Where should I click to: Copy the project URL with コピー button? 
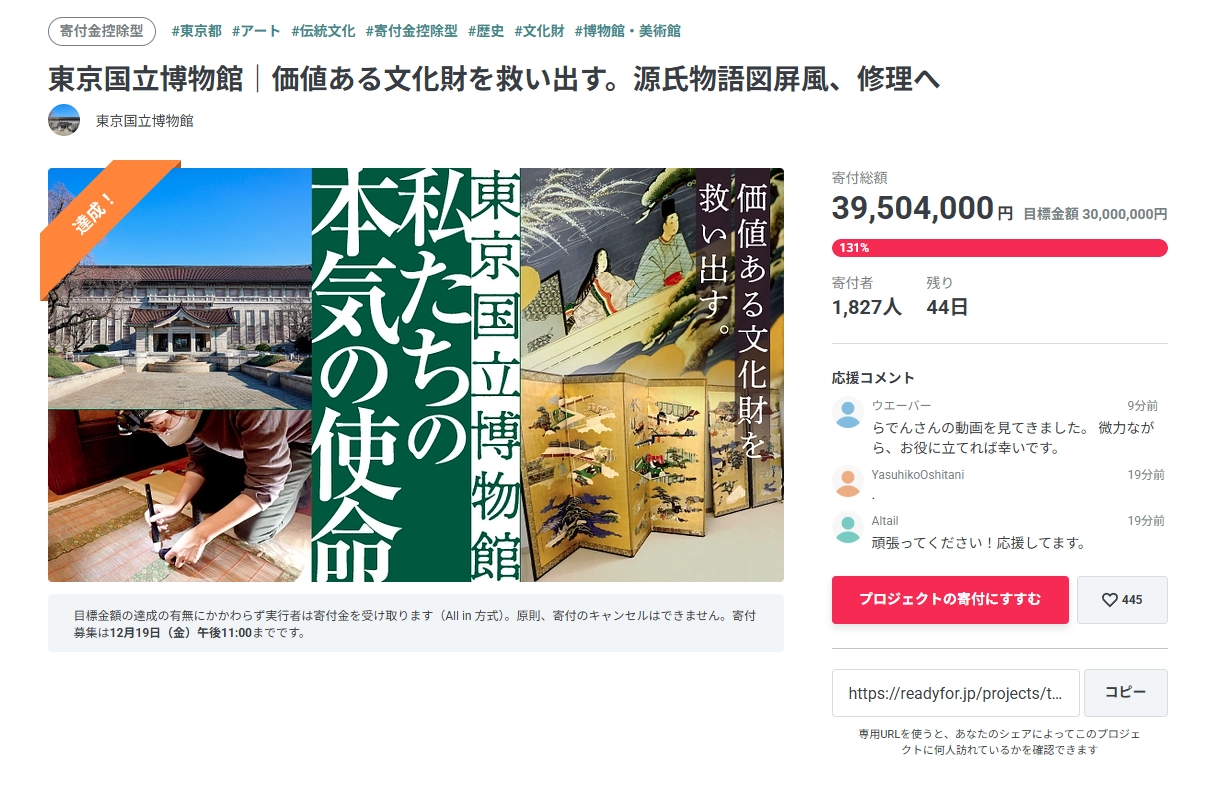point(1126,693)
